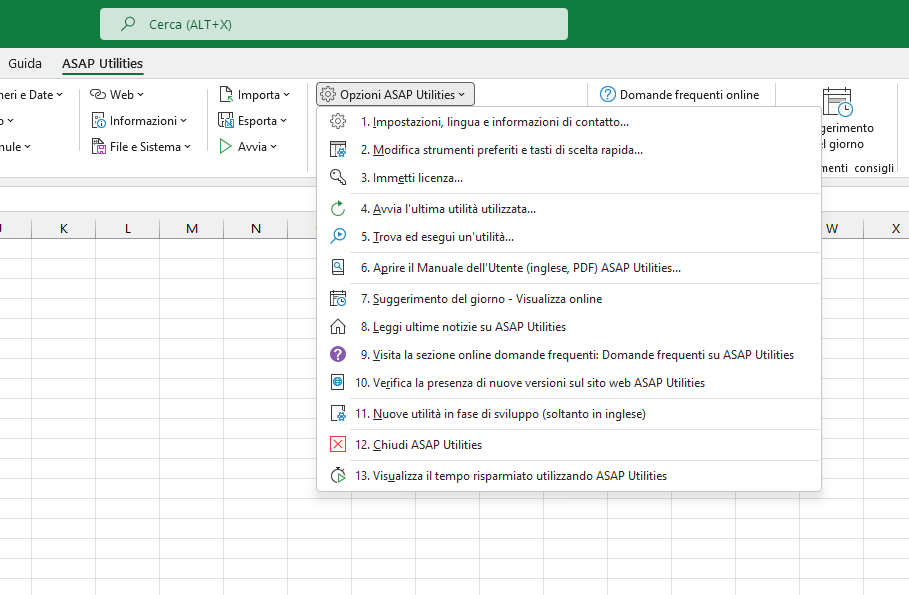Viewport: 909px width, 595px height.
Task: Choose Trova ed esegui un'utilità
Action: (569, 237)
